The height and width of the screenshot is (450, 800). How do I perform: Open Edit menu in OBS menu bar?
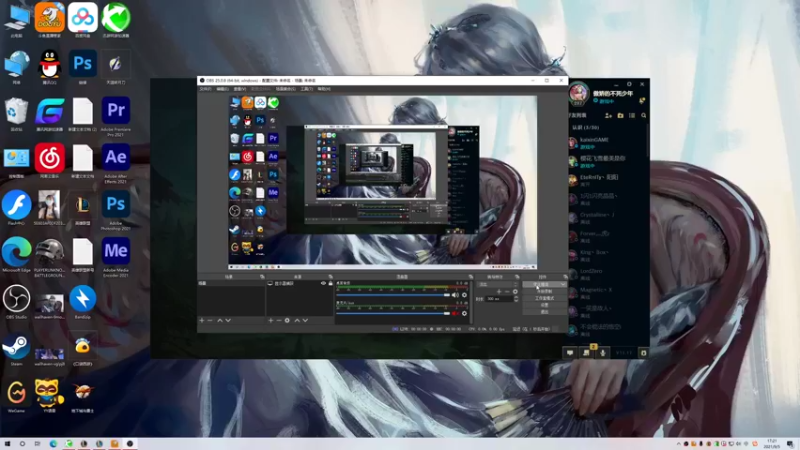point(222,89)
